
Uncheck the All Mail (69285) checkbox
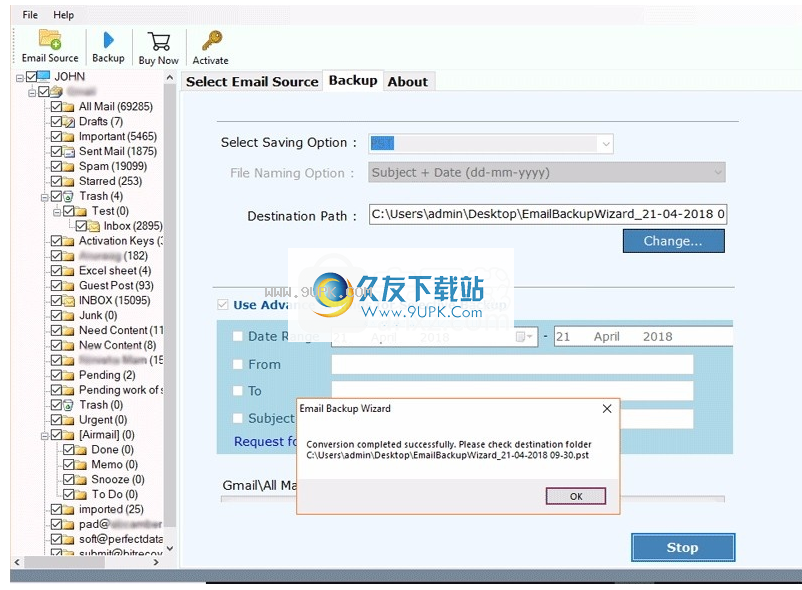[x=56, y=107]
